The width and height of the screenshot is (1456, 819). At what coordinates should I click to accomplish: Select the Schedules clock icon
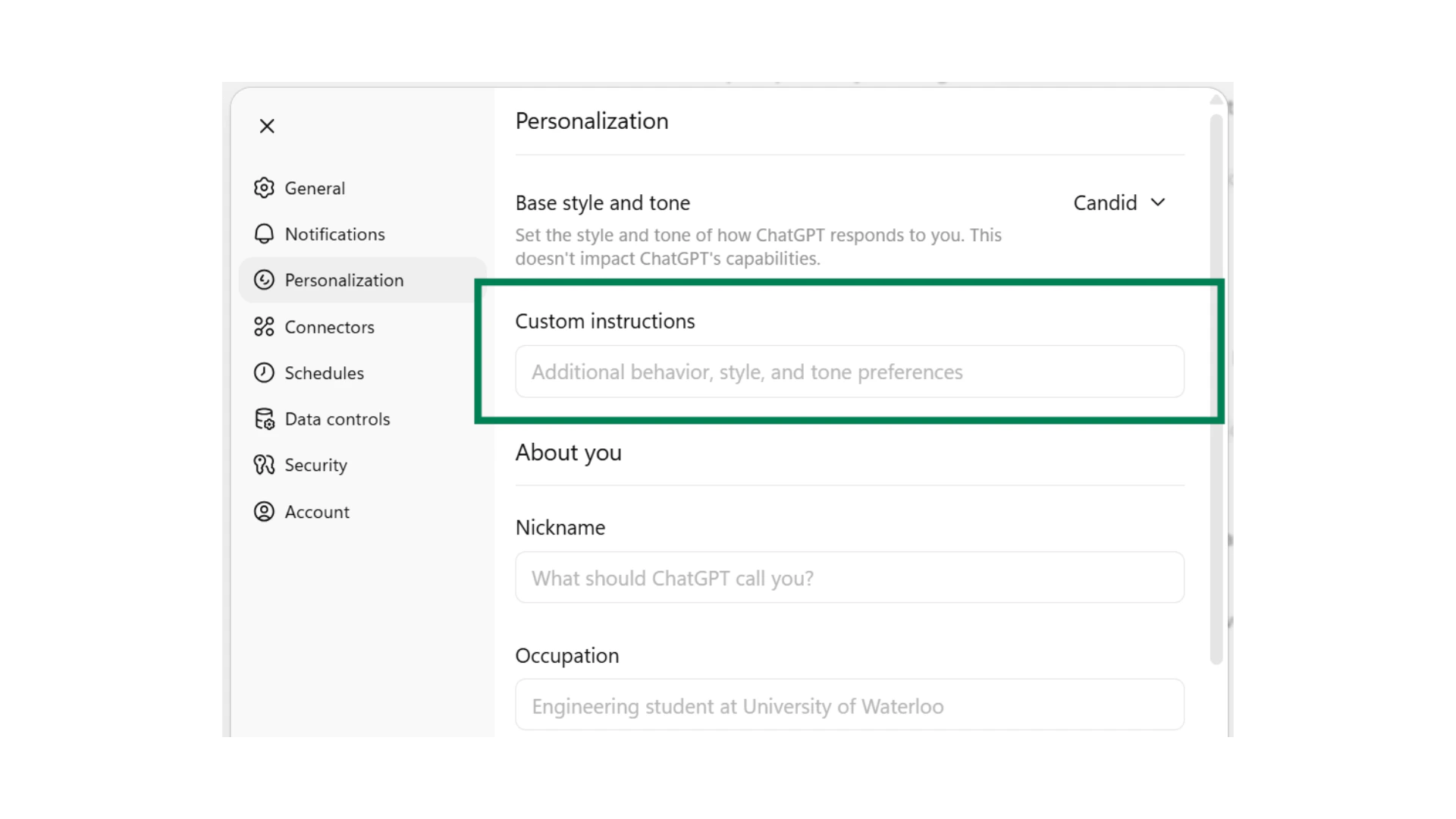264,372
